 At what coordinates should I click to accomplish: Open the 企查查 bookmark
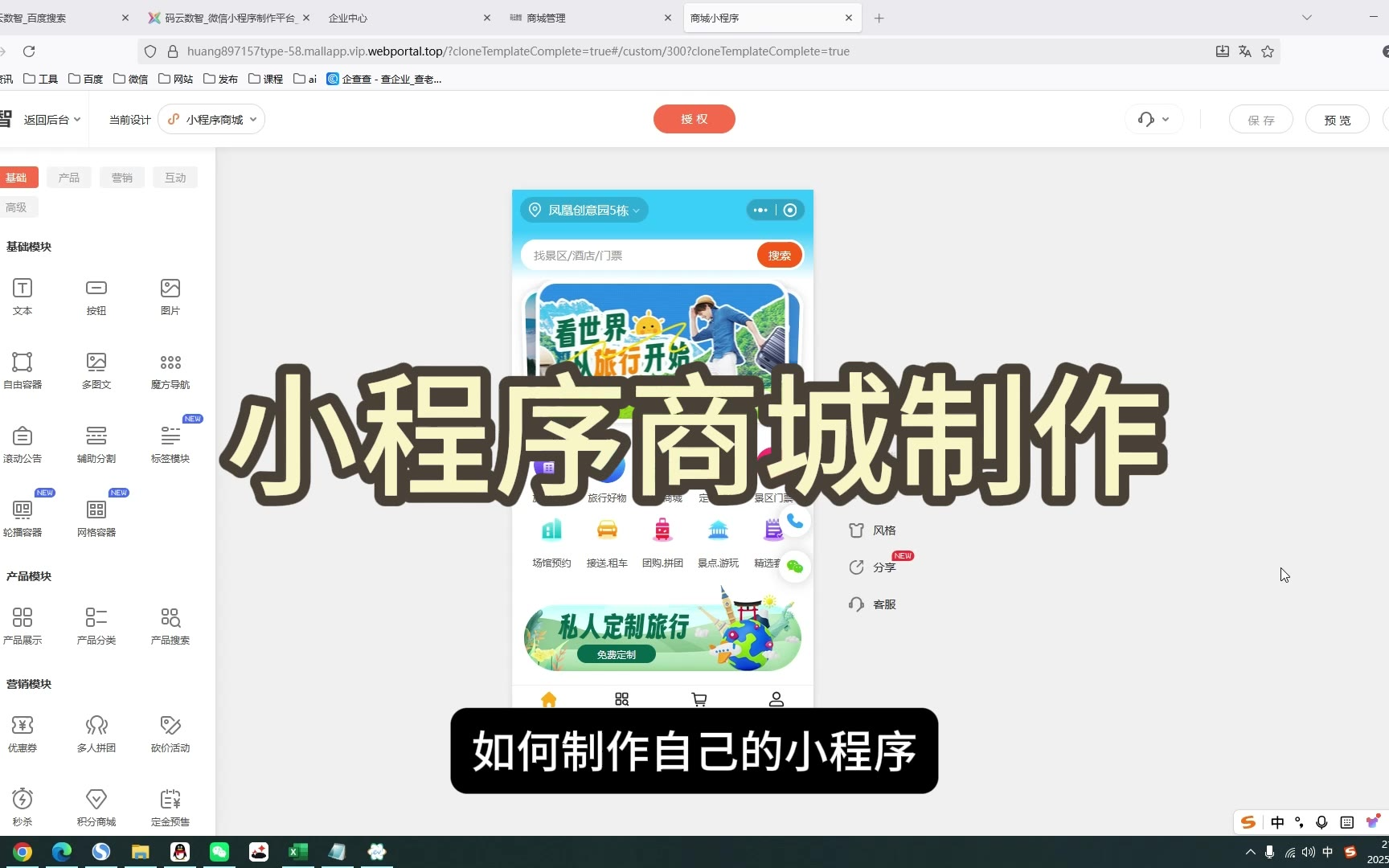pos(384,79)
